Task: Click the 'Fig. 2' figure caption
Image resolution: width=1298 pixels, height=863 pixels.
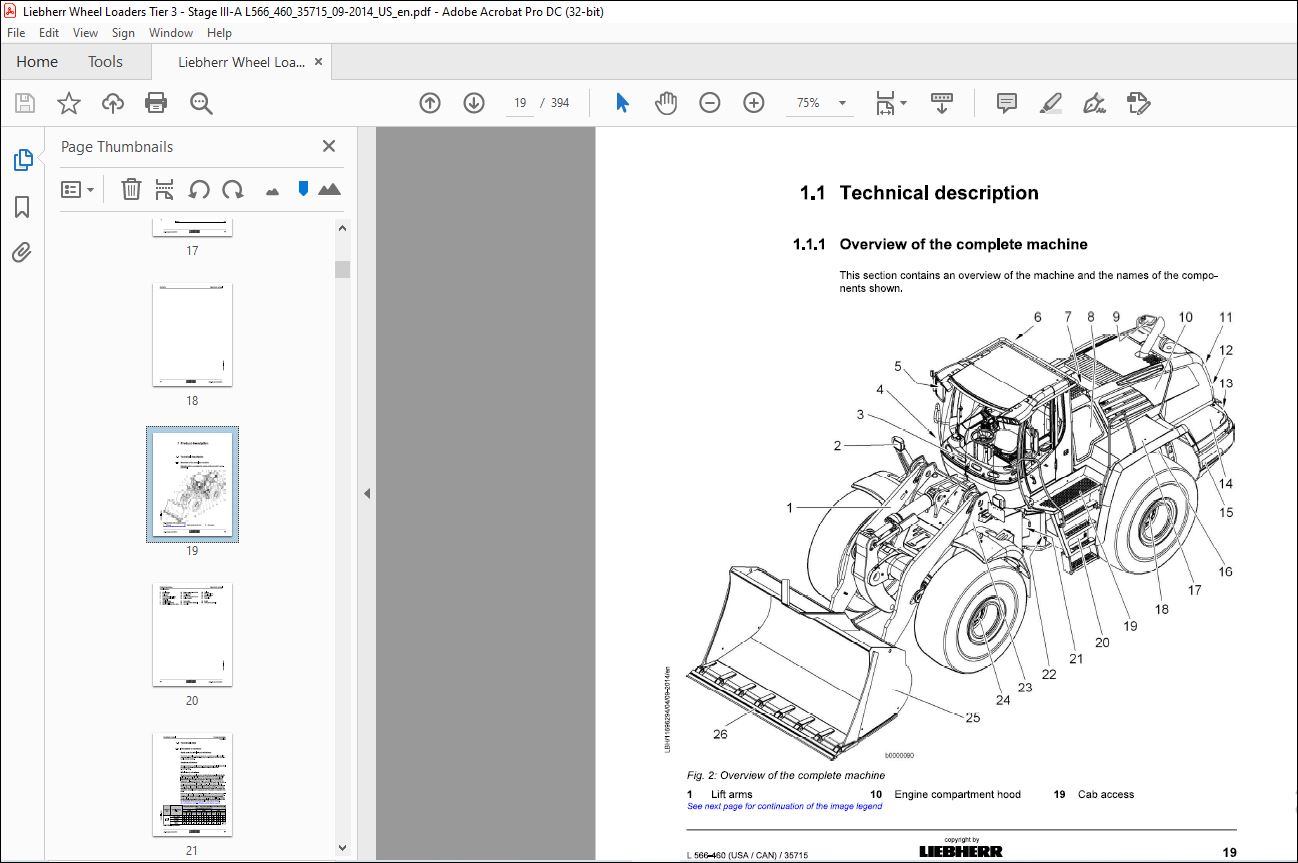Action: point(785,775)
